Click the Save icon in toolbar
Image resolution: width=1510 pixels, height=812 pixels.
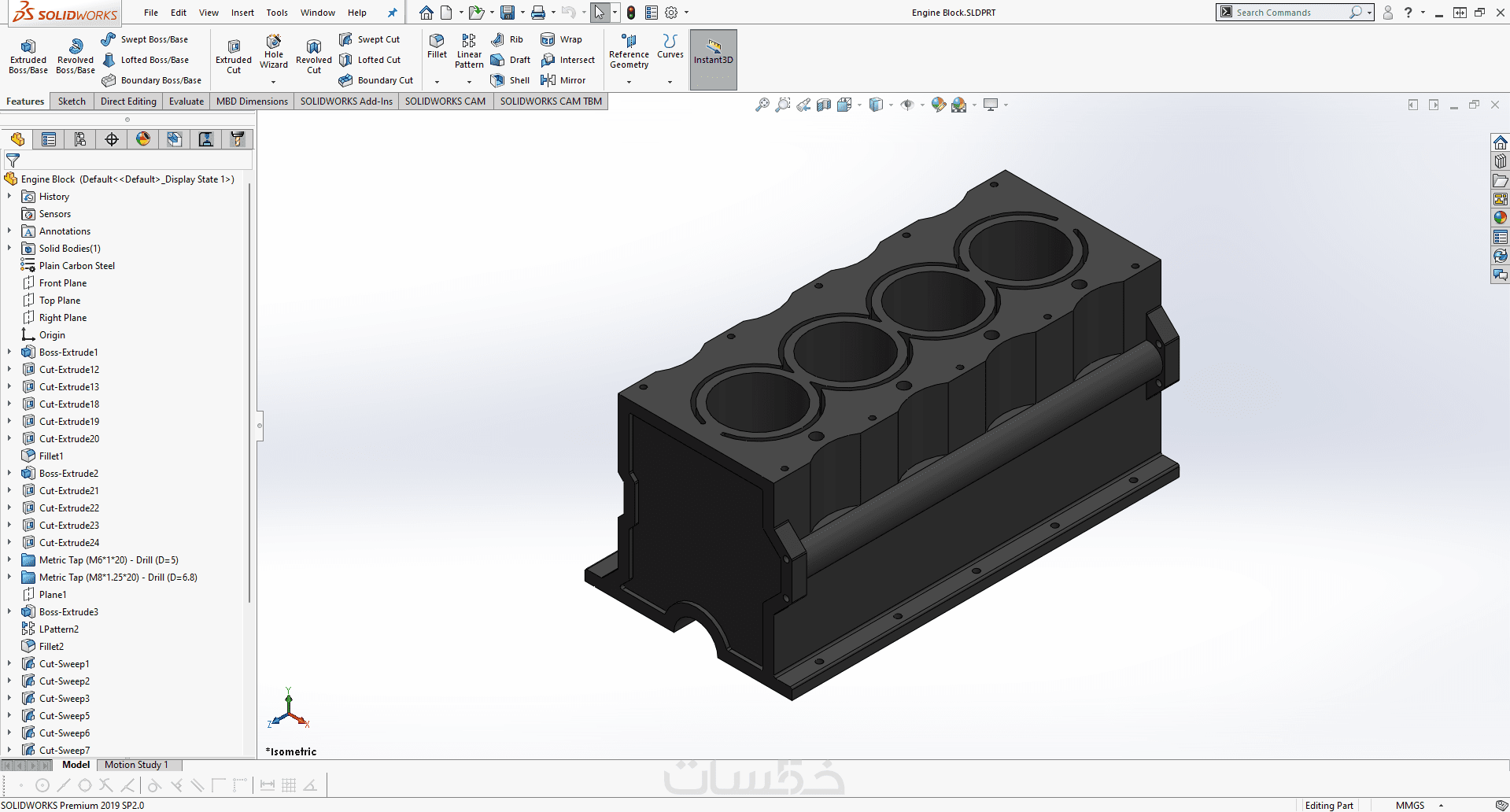click(508, 13)
